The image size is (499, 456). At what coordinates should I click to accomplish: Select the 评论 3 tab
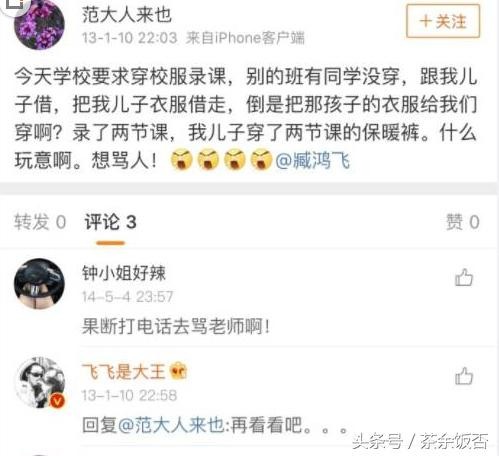[110, 222]
